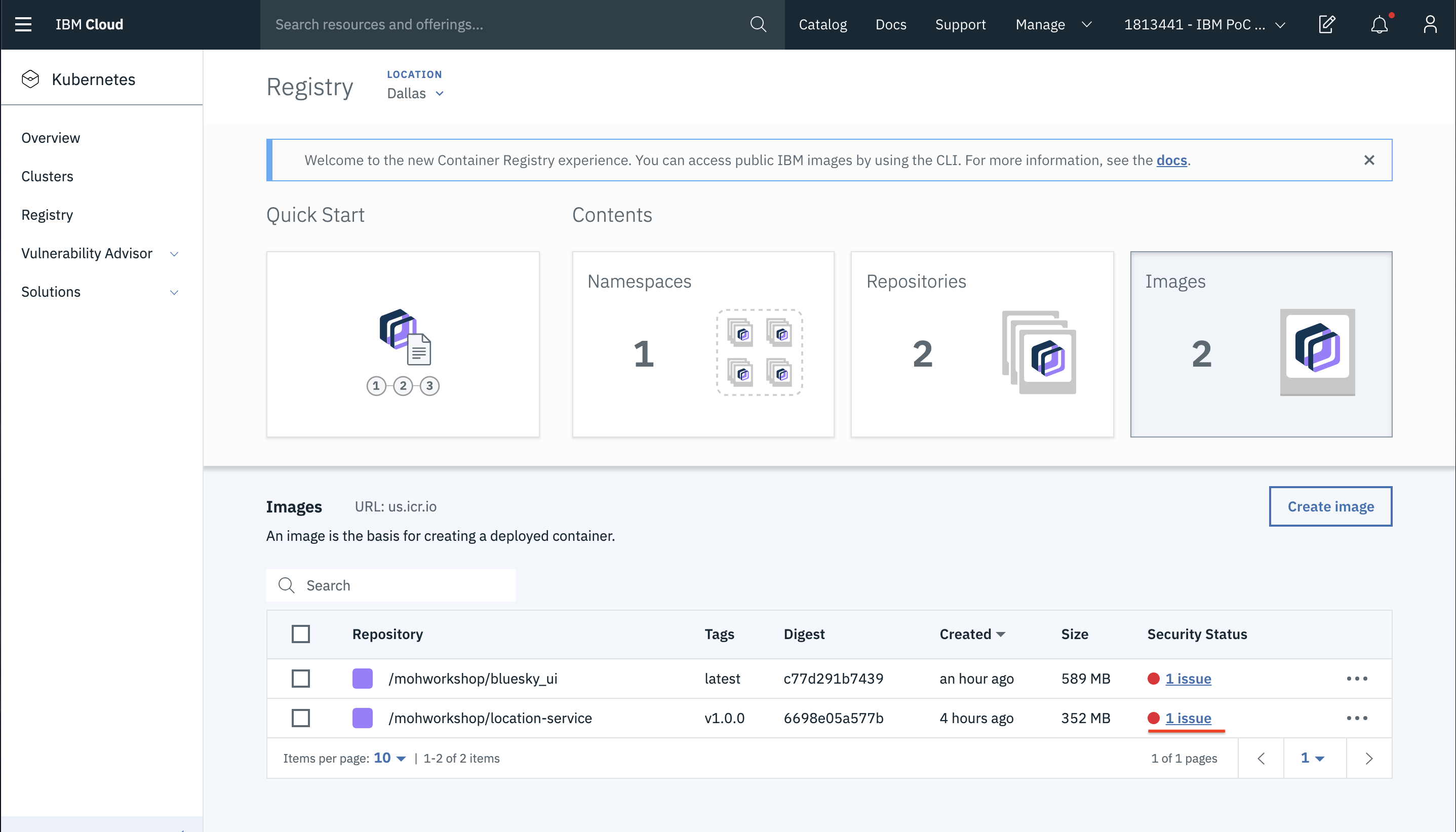Image resolution: width=1456 pixels, height=832 pixels.
Task: Open the hamburger navigation menu
Action: [x=23, y=24]
